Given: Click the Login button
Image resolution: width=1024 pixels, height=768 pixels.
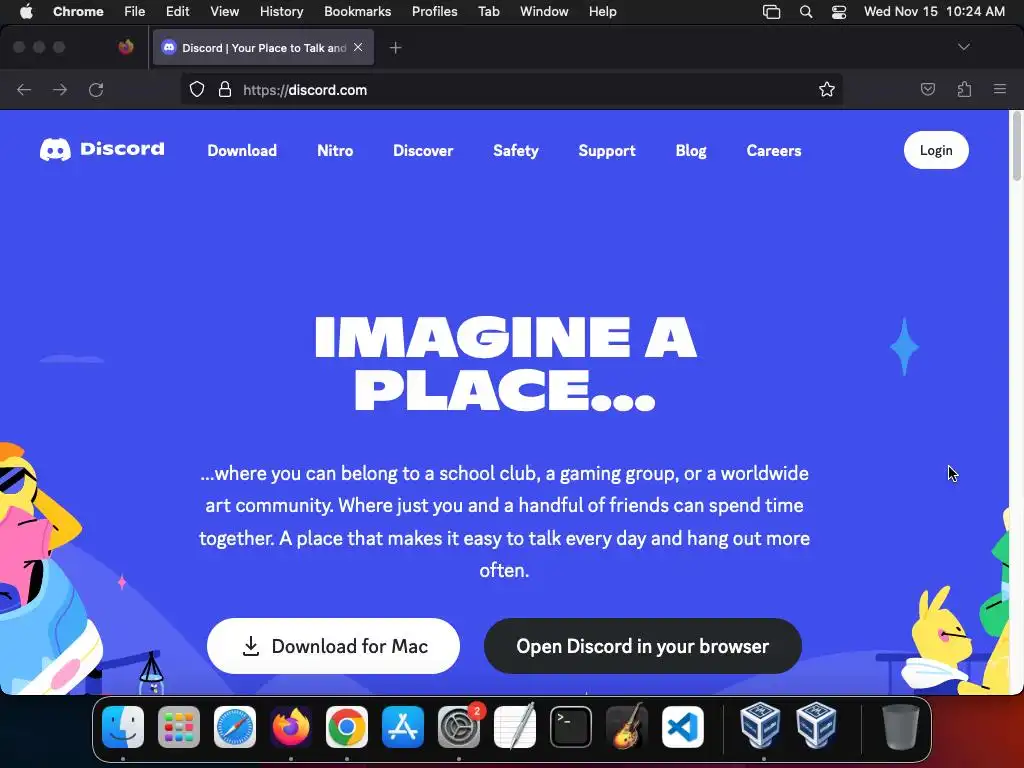Looking at the screenshot, I should coord(936,150).
